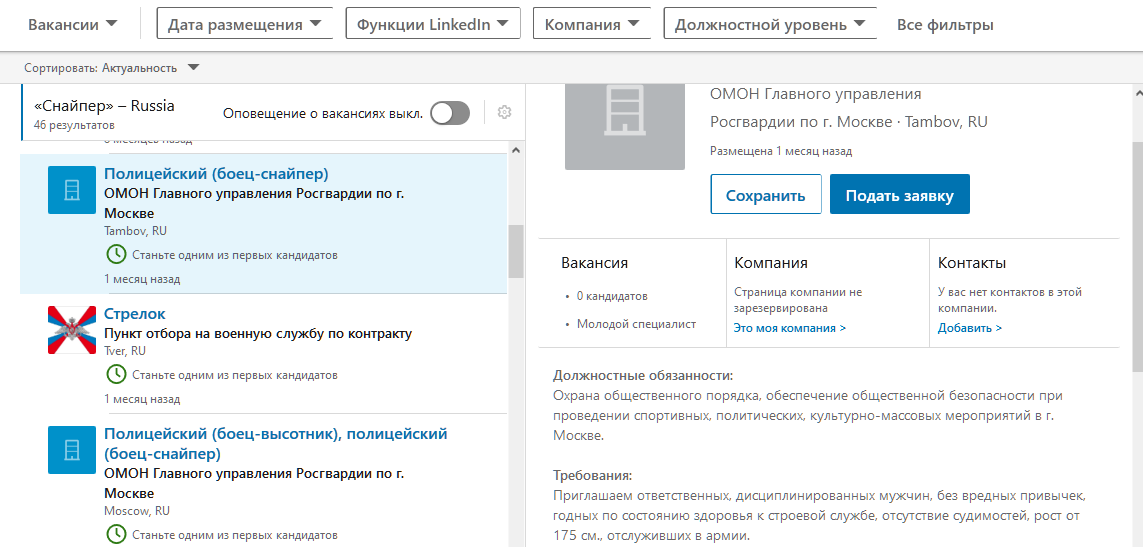Image resolution: width=1143 pixels, height=547 pixels.
Task: Click the green clock icon under Moscow, RU
Action: [x=115, y=535]
